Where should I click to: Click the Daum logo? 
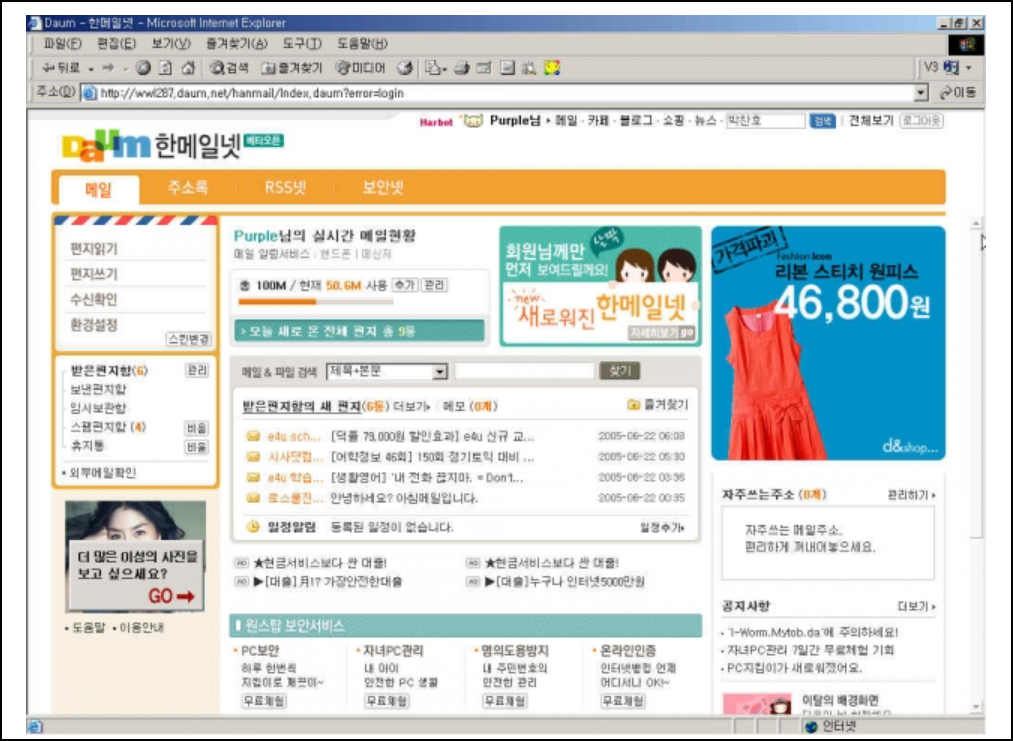(x=106, y=145)
